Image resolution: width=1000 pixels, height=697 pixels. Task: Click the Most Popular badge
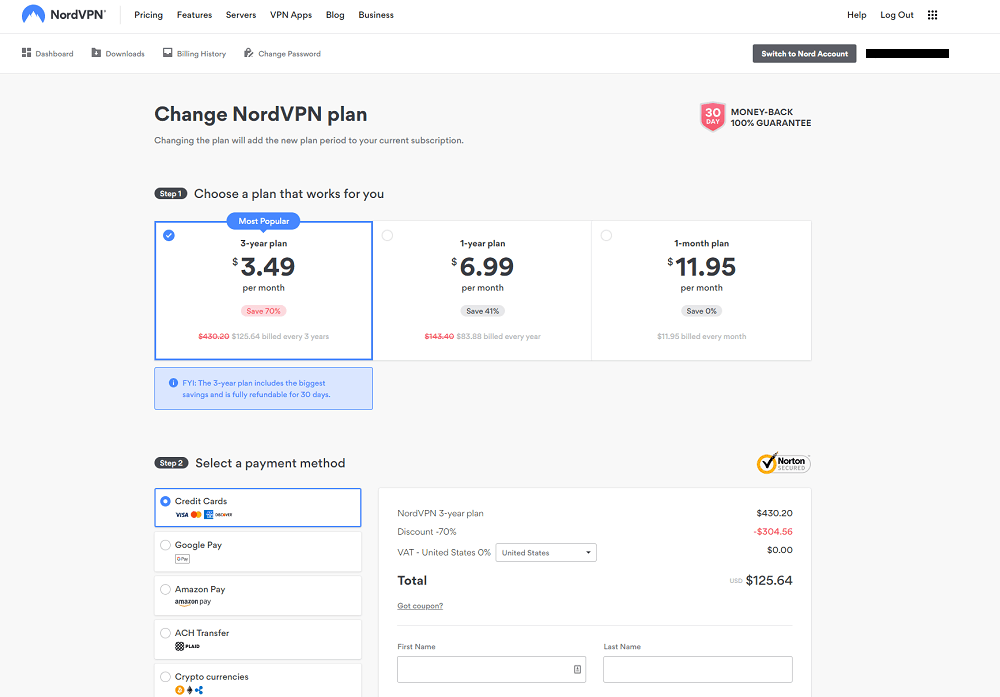point(263,221)
